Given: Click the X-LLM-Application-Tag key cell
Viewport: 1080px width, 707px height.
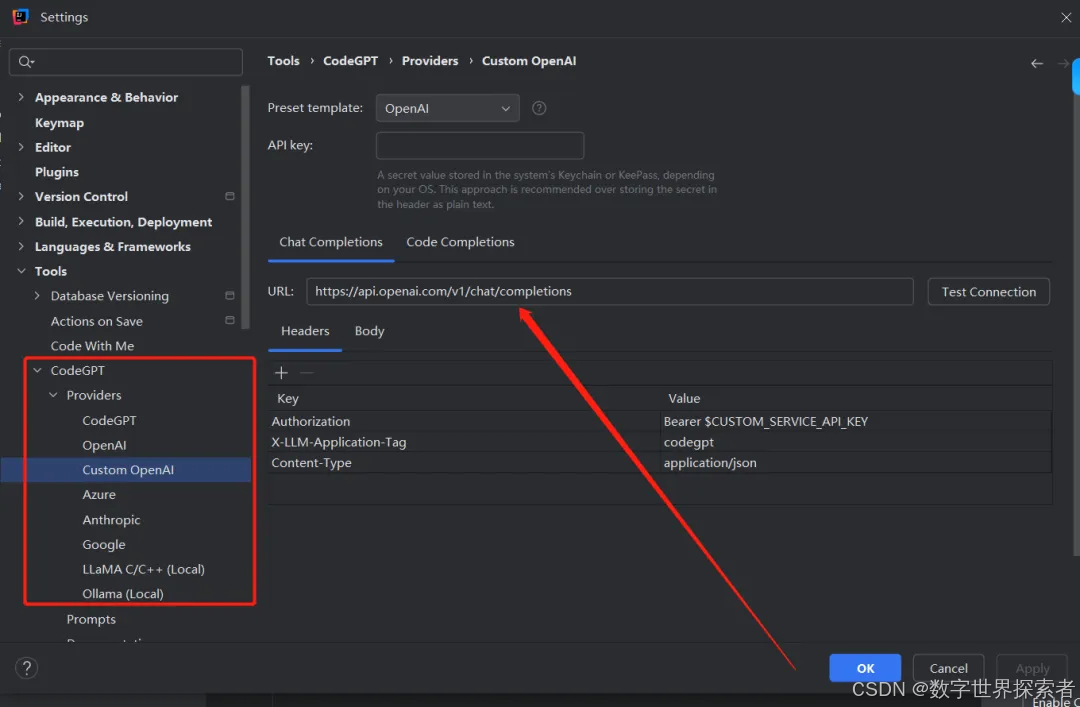Looking at the screenshot, I should 464,442.
